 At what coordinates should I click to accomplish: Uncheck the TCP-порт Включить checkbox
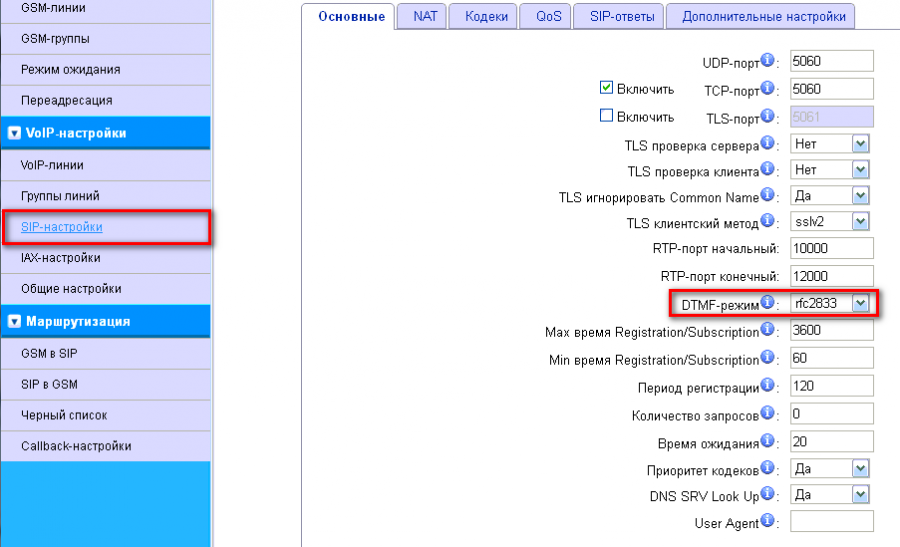click(x=605, y=88)
